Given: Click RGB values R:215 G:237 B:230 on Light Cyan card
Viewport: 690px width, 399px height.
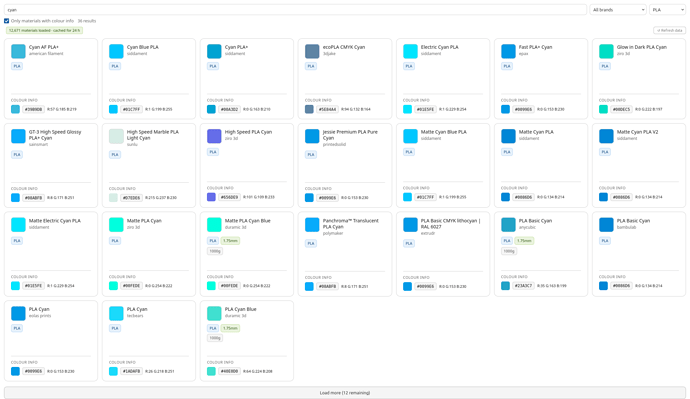Looking at the screenshot, I should pyautogui.click(x=161, y=198).
